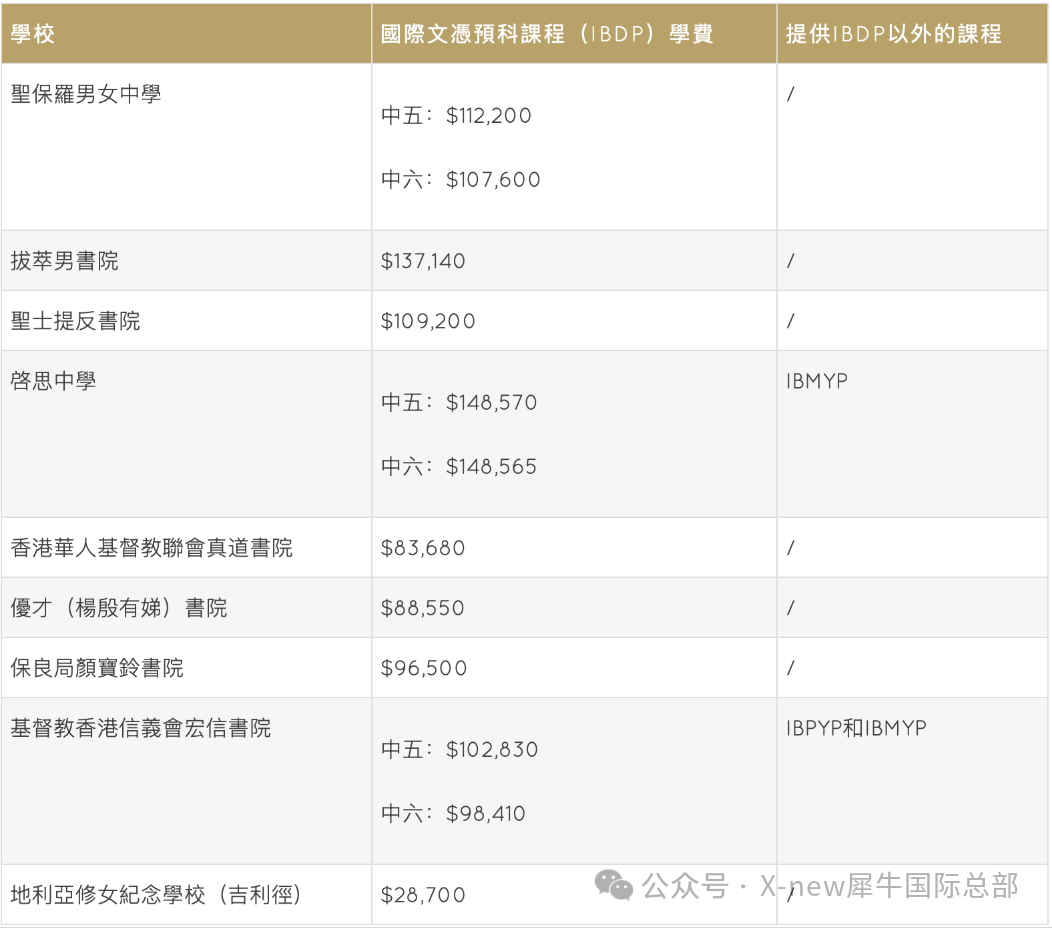This screenshot has width=1052, height=928.
Task: Click the 中五：$148,570 fee entry
Action: 459,403
